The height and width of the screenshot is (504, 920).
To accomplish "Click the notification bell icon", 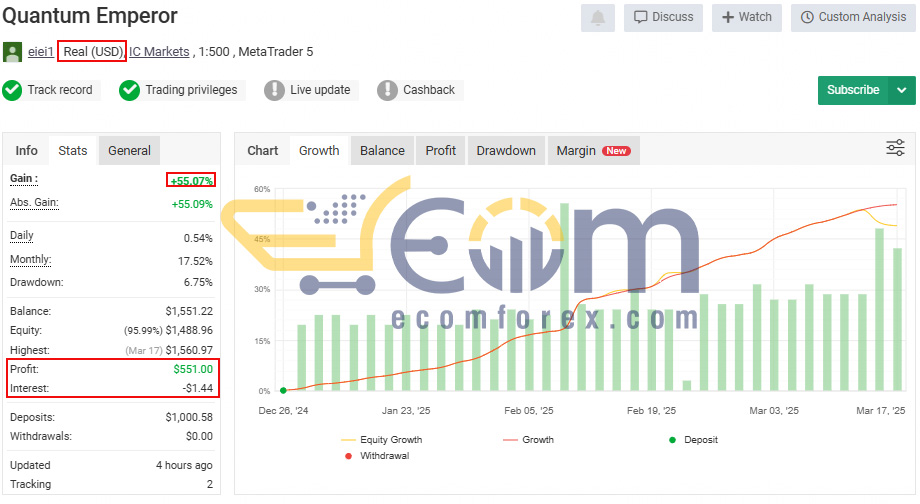I will pos(597,18).
